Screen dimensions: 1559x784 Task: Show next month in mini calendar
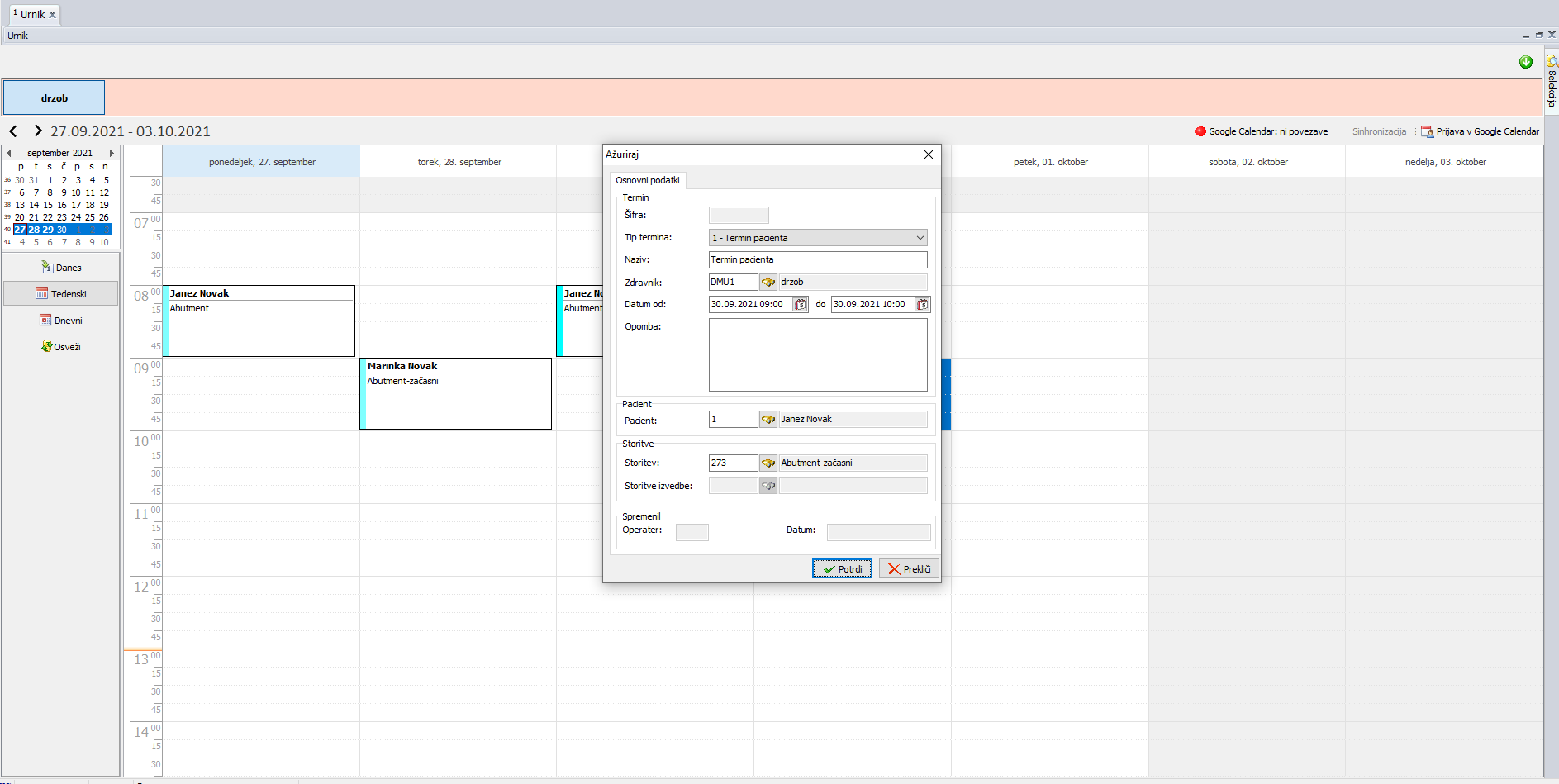(112, 154)
